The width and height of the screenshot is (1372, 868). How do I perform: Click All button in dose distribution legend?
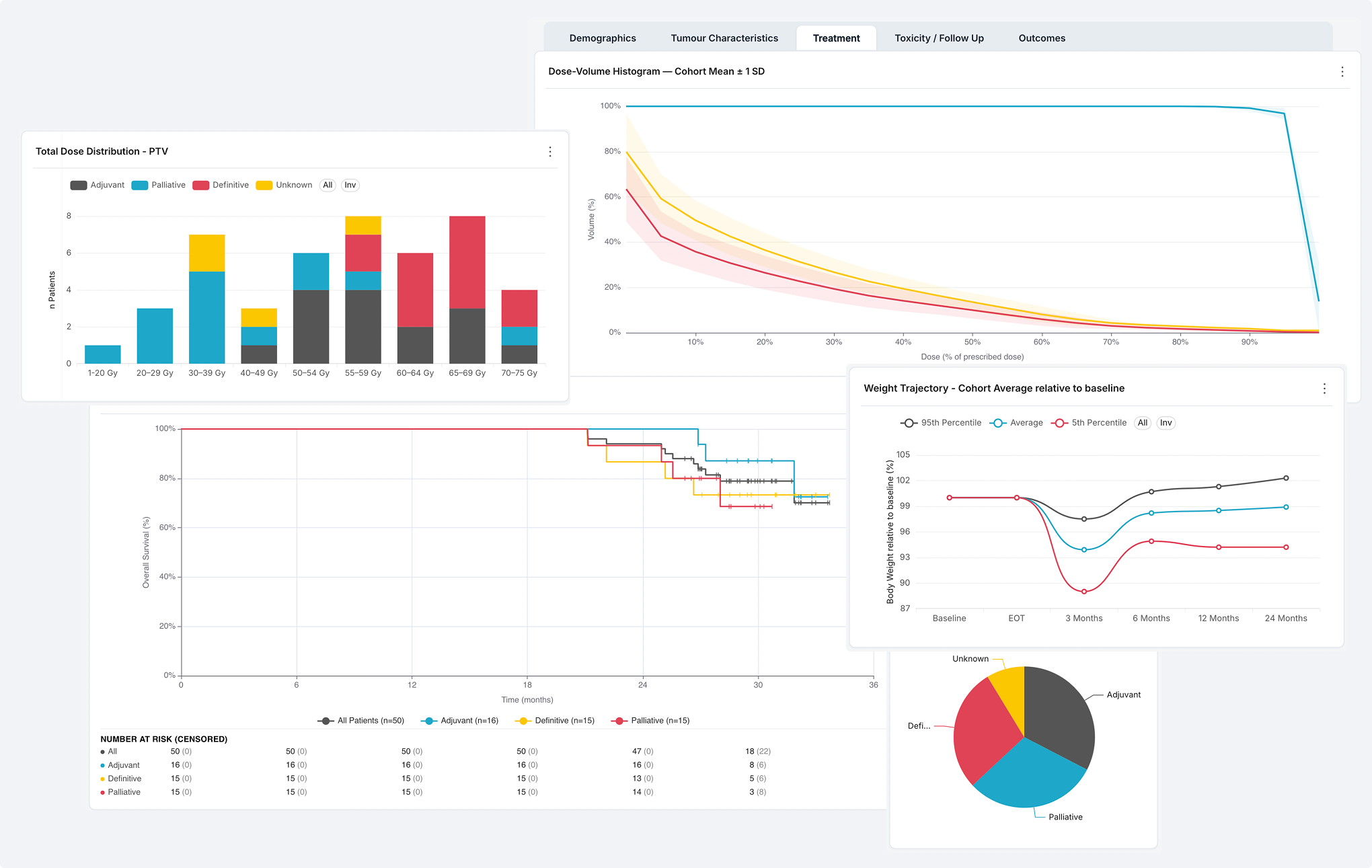click(328, 185)
